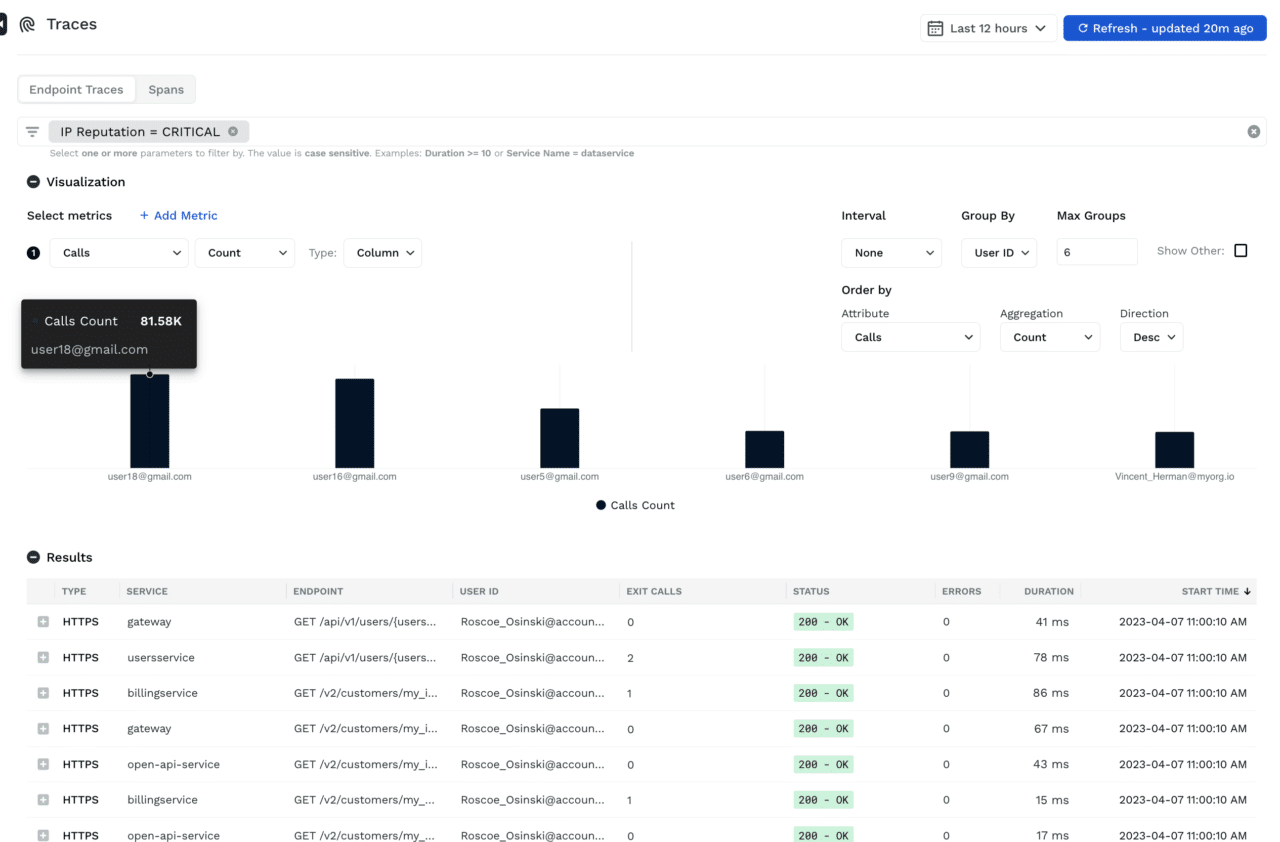The height and width of the screenshot is (842, 1280).
Task: Expand the usersservice trace row
Action: click(42, 657)
